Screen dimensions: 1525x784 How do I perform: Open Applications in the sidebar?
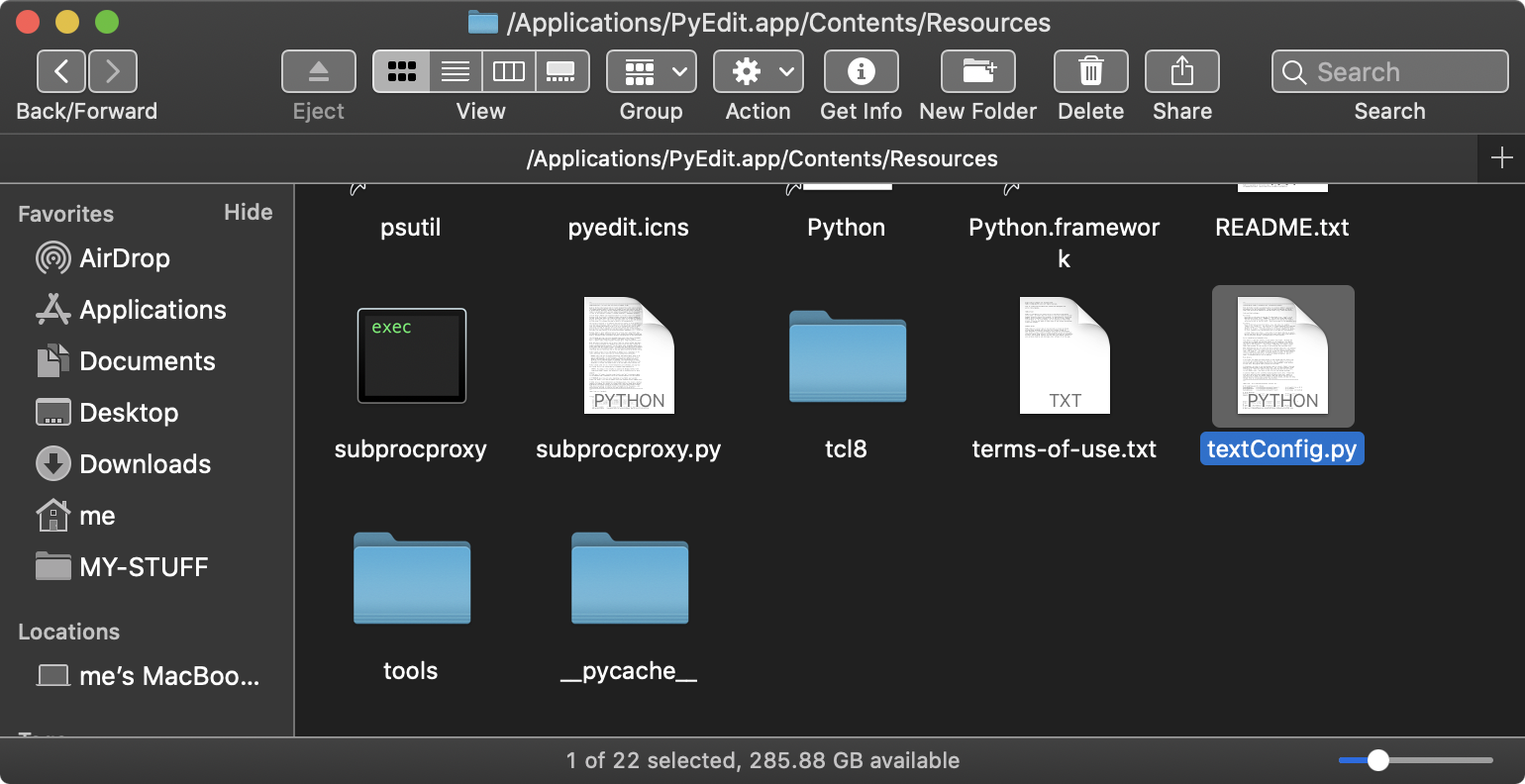131,310
